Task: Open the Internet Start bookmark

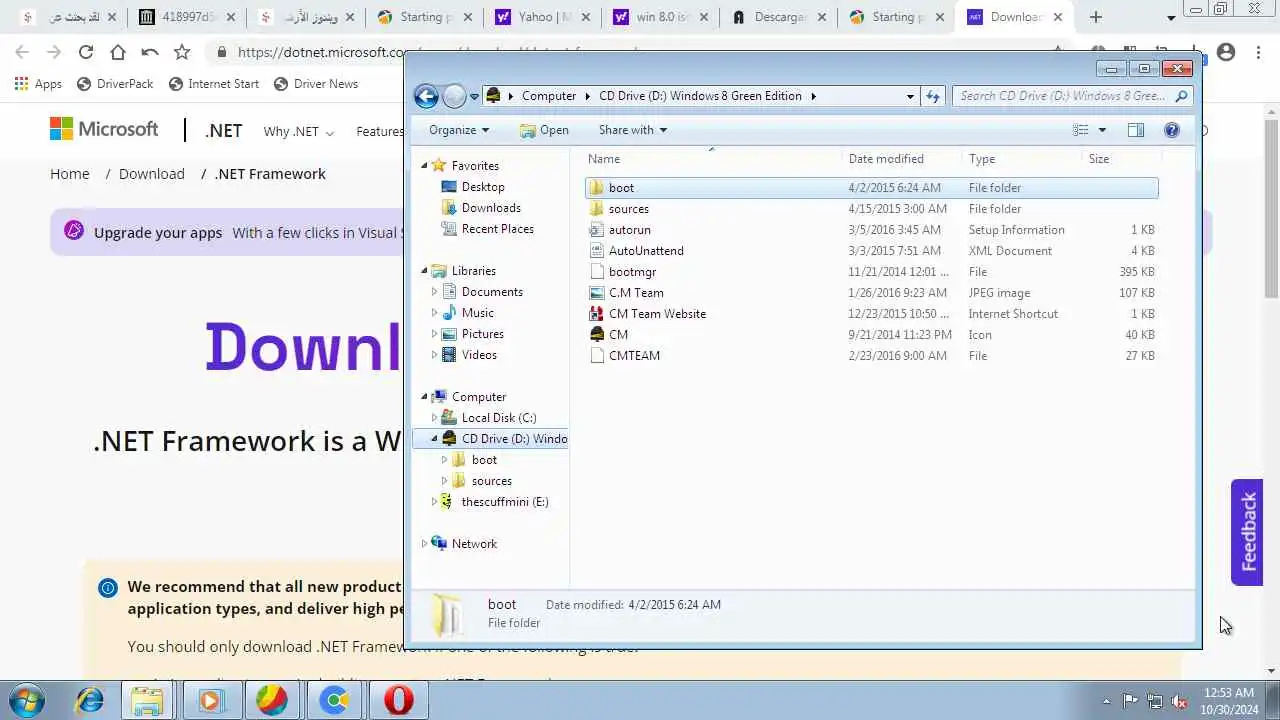Action: pyautogui.click(x=213, y=84)
